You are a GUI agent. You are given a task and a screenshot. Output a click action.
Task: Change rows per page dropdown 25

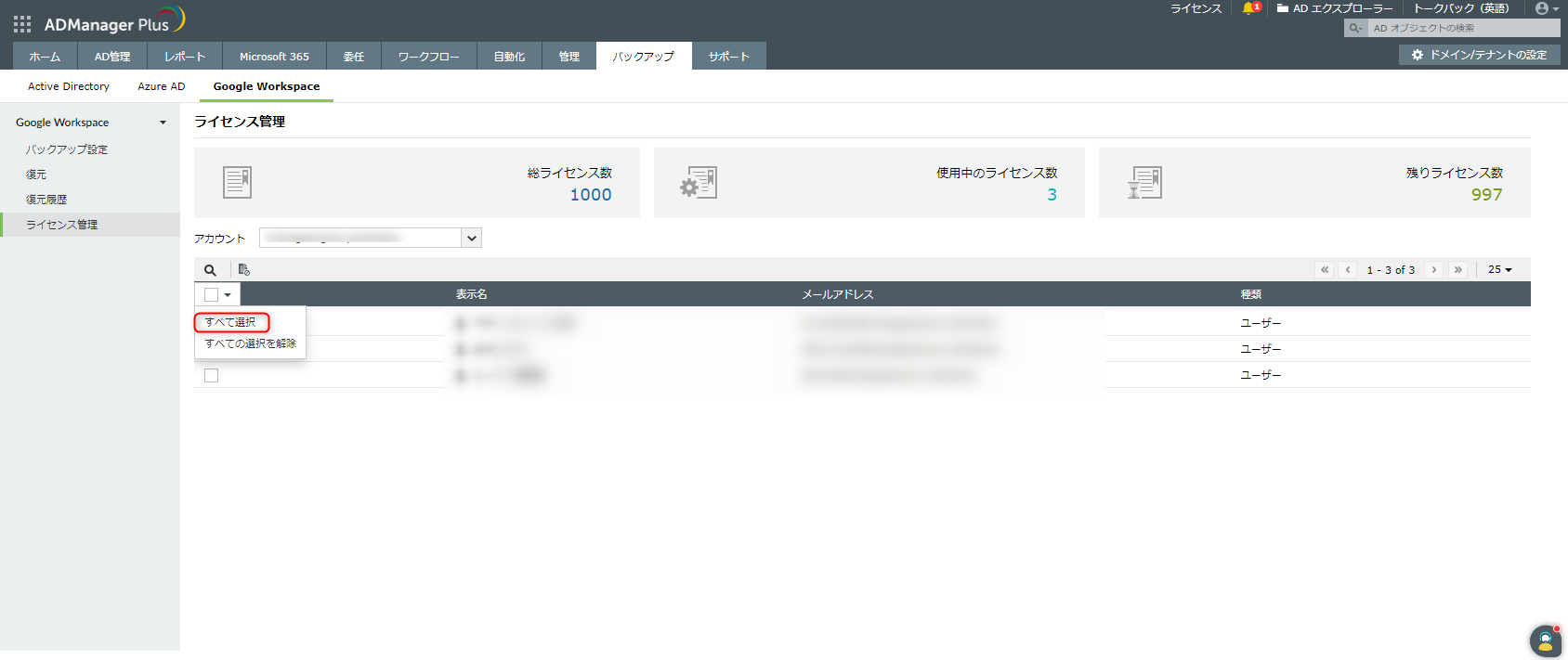(1499, 269)
